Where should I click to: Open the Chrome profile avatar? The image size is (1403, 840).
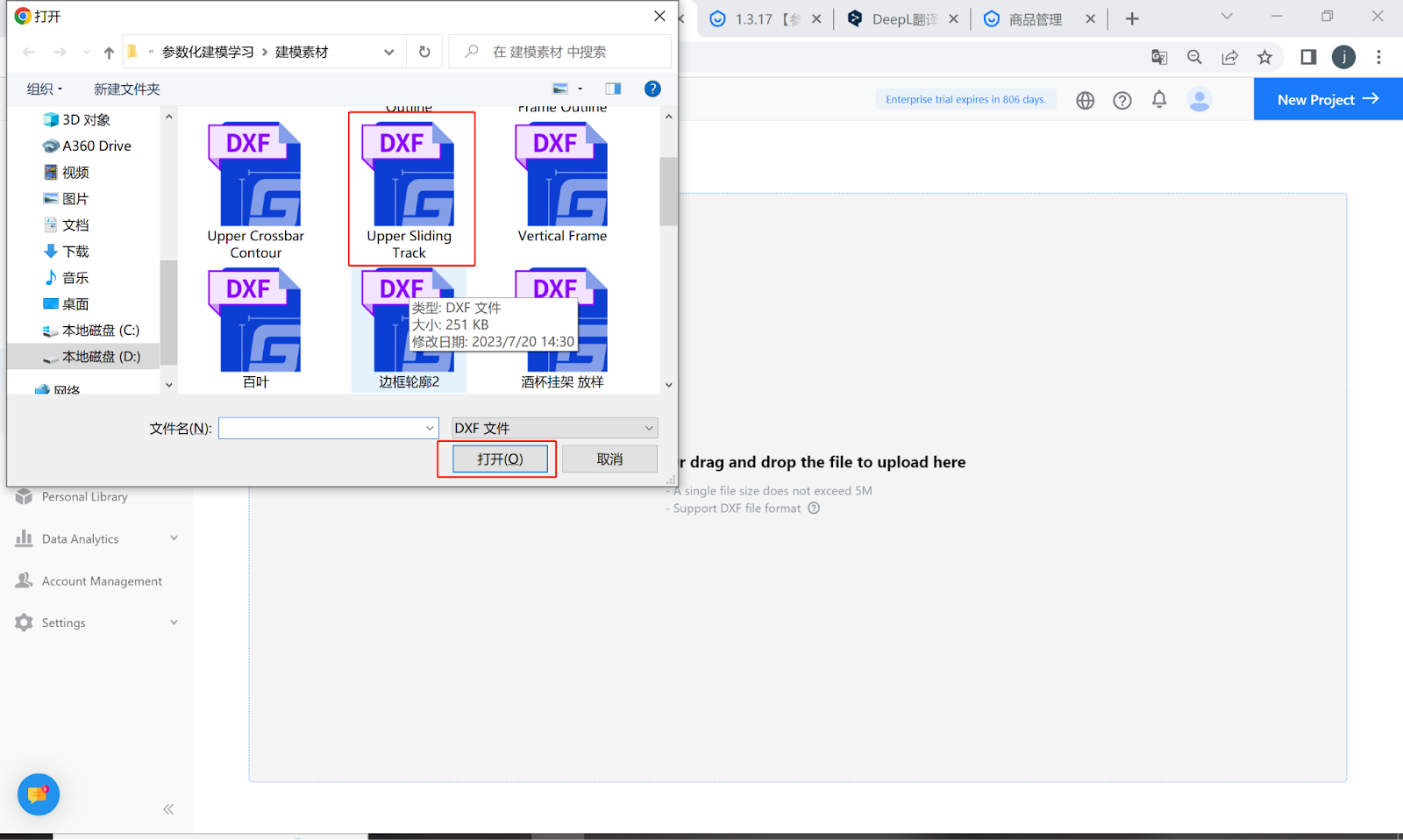pos(1343,57)
